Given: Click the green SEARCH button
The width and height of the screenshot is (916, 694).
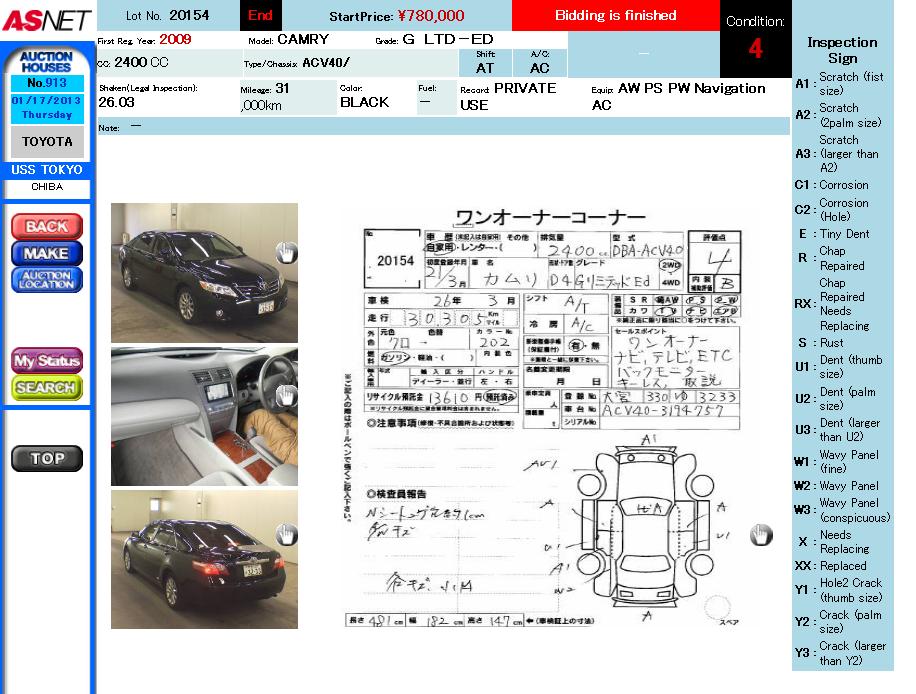Looking at the screenshot, I should coord(46,387).
